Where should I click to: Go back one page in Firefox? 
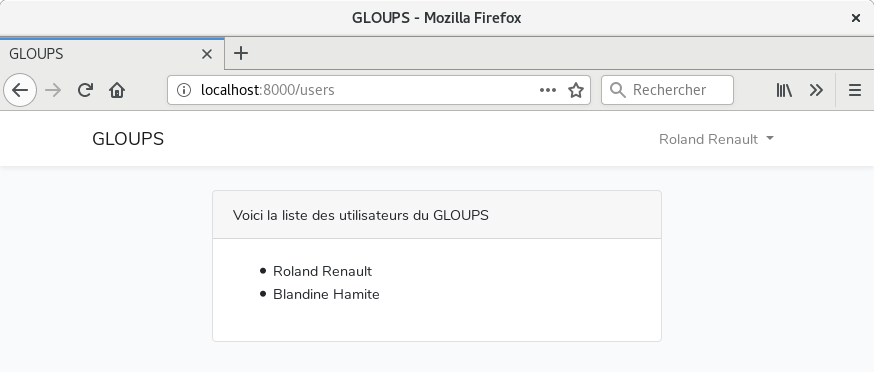click(x=20, y=90)
